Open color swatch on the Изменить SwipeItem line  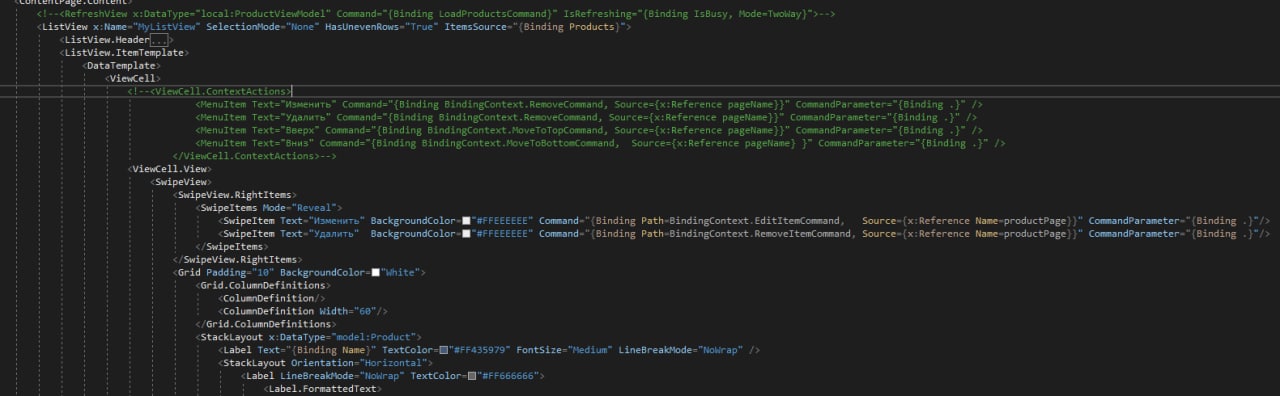coord(466,220)
